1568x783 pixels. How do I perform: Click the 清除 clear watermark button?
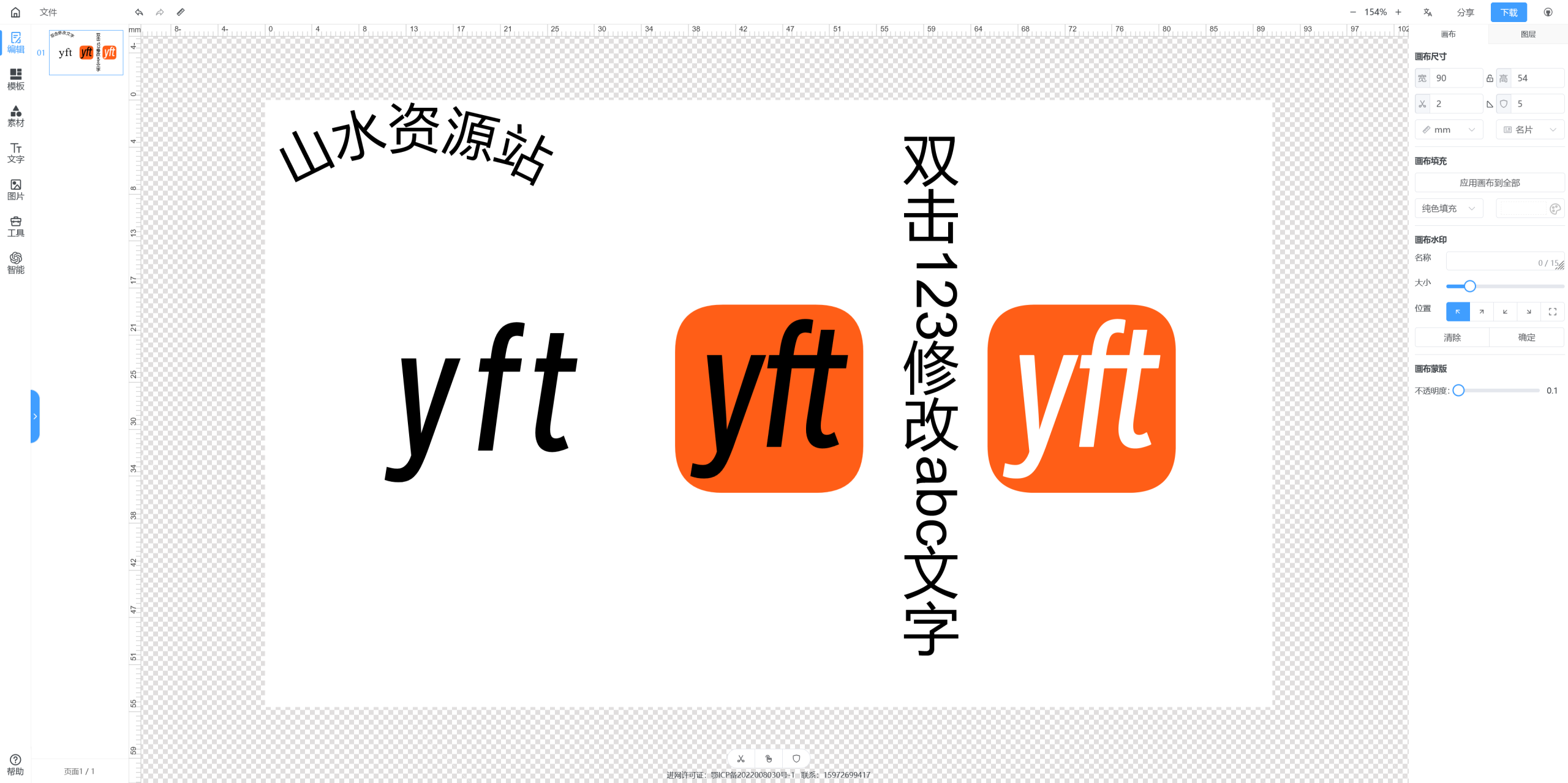click(1452, 337)
